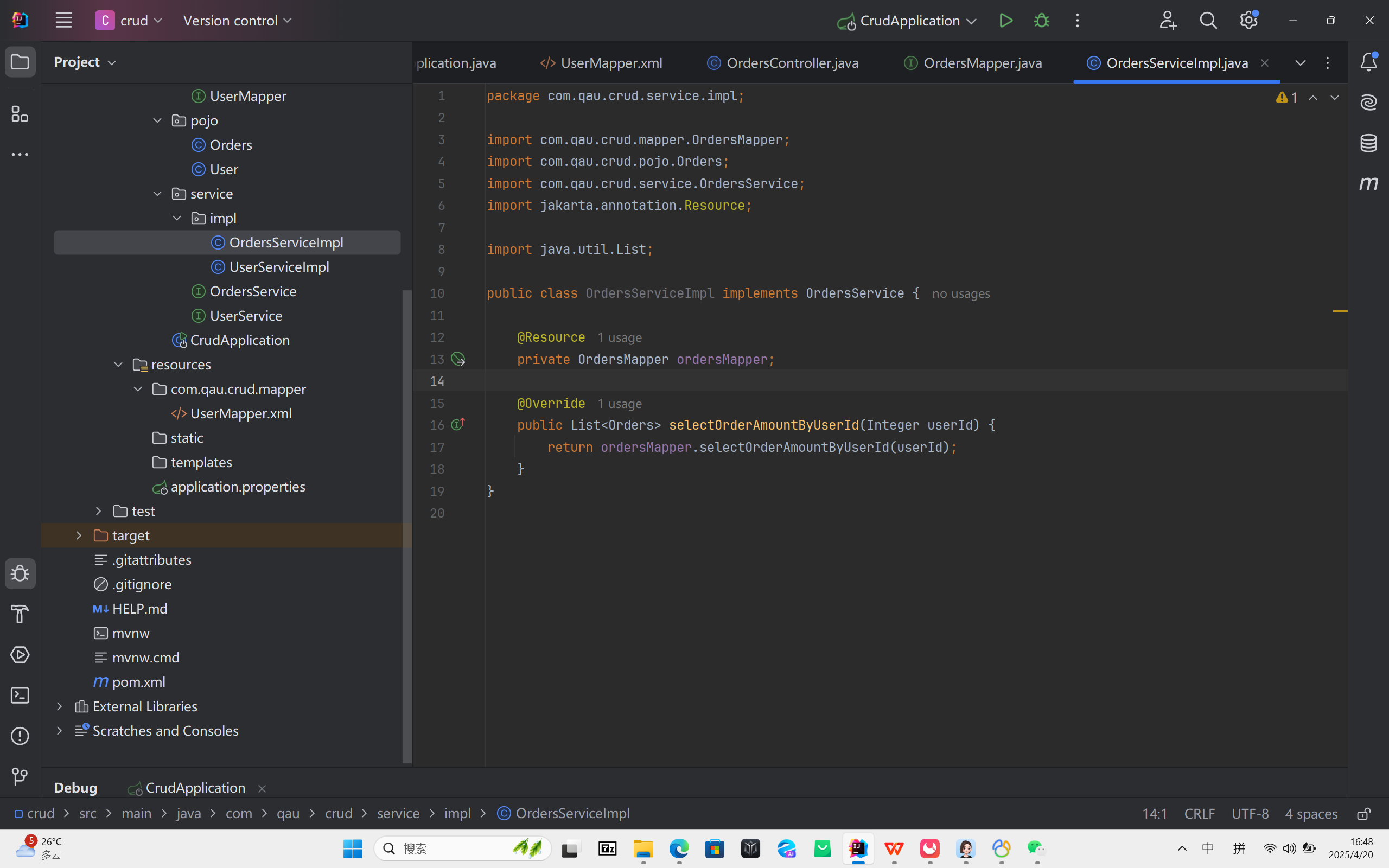
Task: Click the CRLF line separator setting
Action: (x=1199, y=813)
